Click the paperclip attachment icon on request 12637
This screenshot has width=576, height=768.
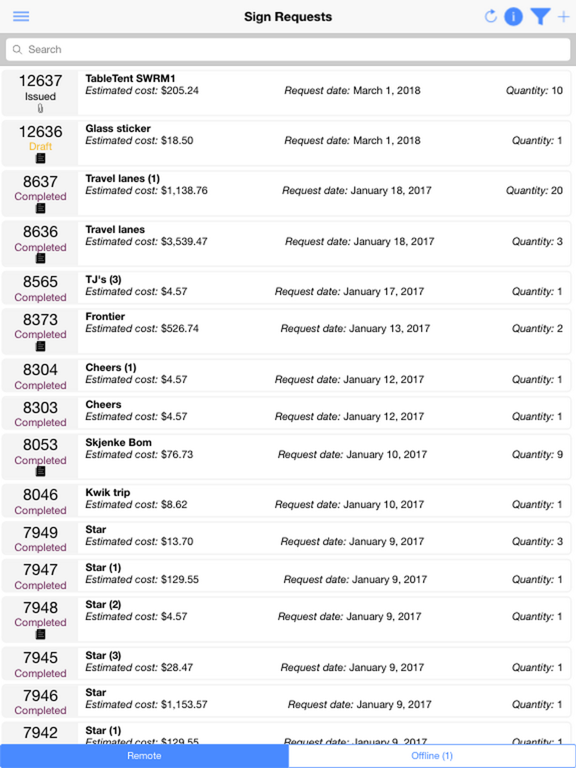41,108
